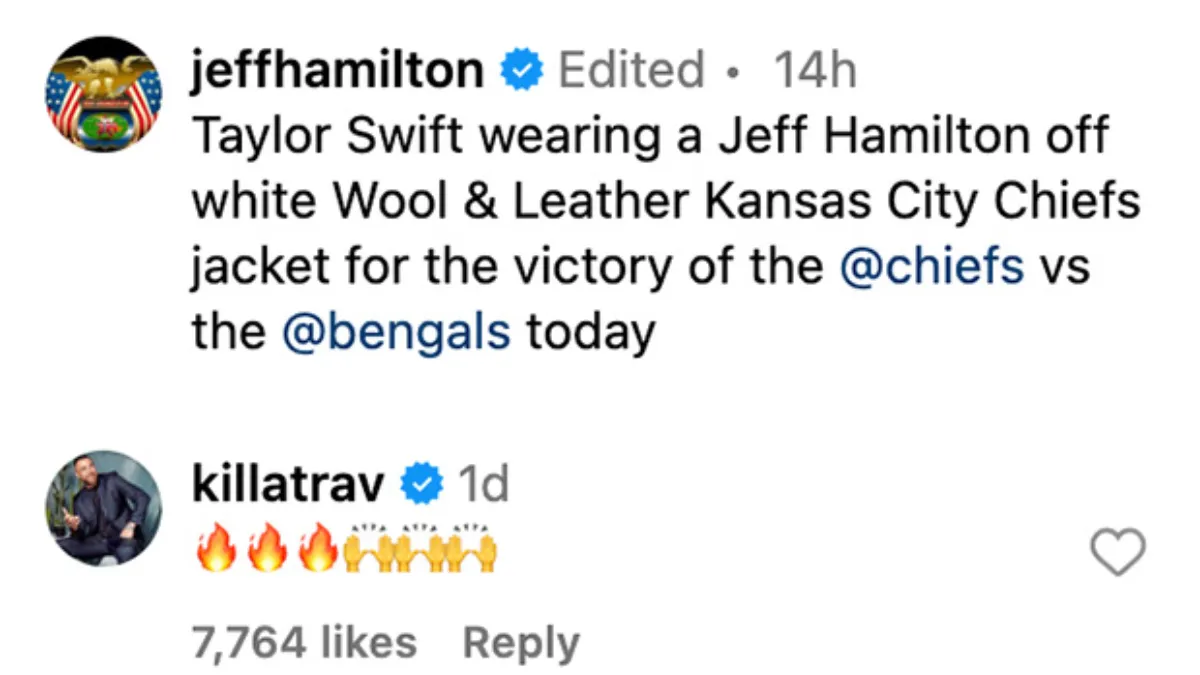Click the third fire emoji in the comment
This screenshot has height=675, width=1200.
[x=318, y=550]
